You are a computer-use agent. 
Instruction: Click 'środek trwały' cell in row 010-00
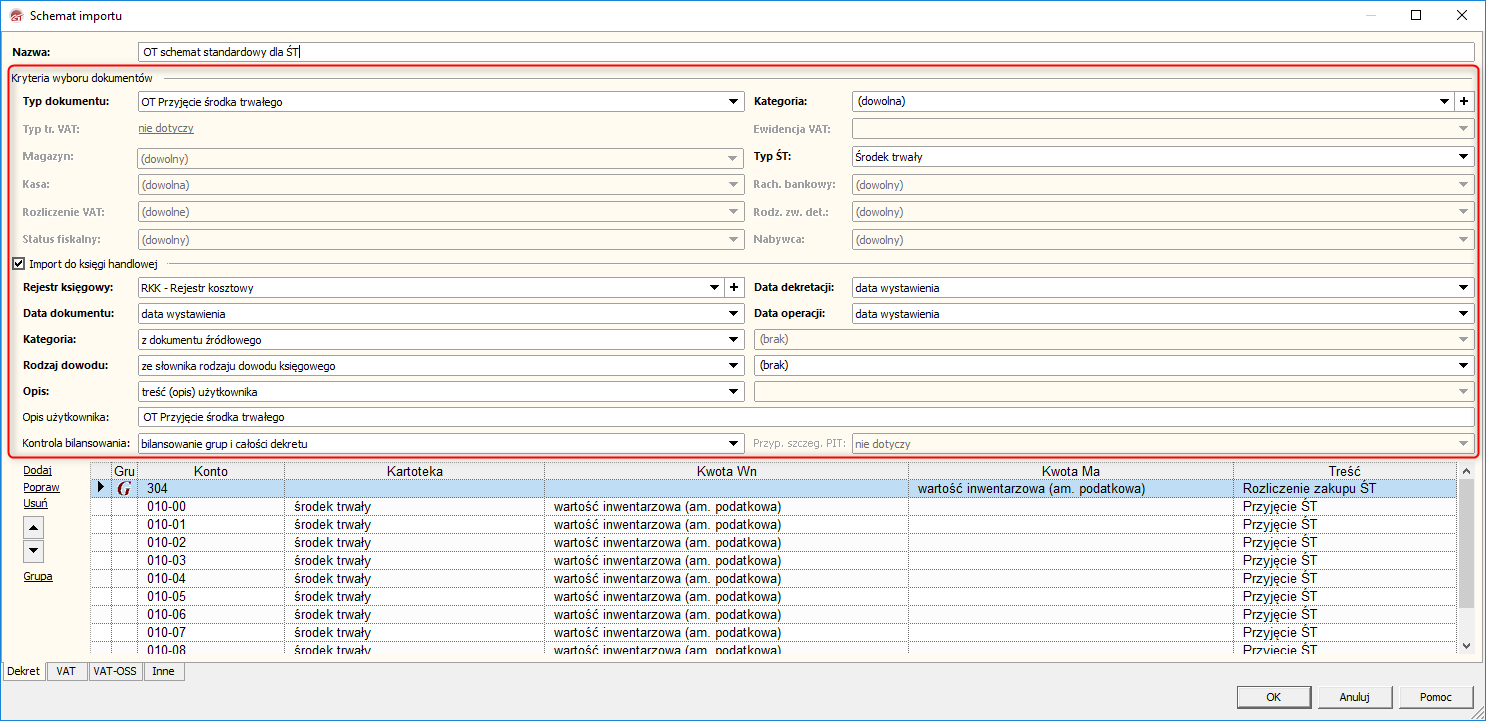[414, 506]
